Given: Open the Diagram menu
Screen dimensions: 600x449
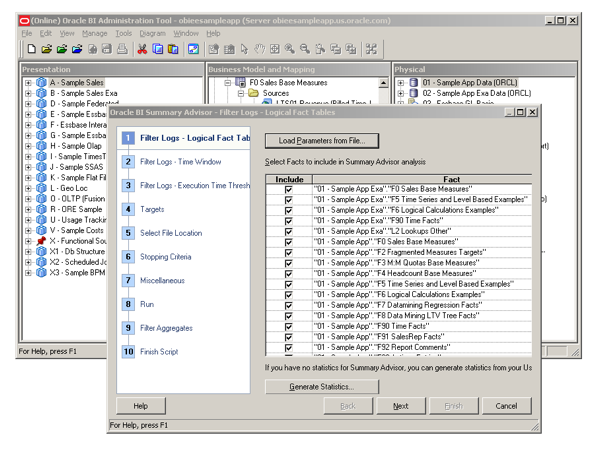Looking at the screenshot, I should (152, 33).
